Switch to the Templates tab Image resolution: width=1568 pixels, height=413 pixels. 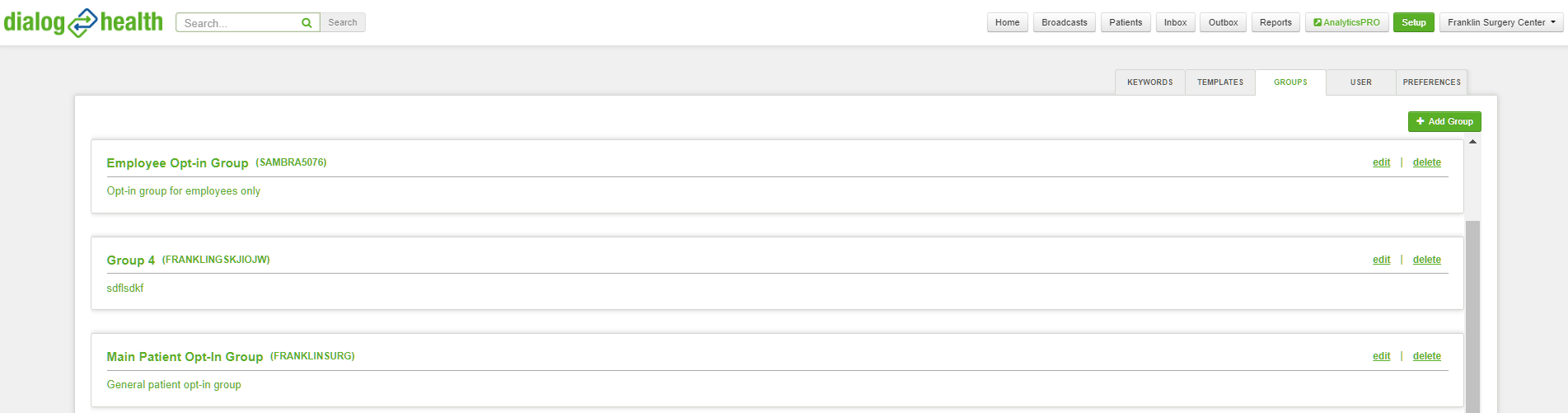(x=1220, y=82)
